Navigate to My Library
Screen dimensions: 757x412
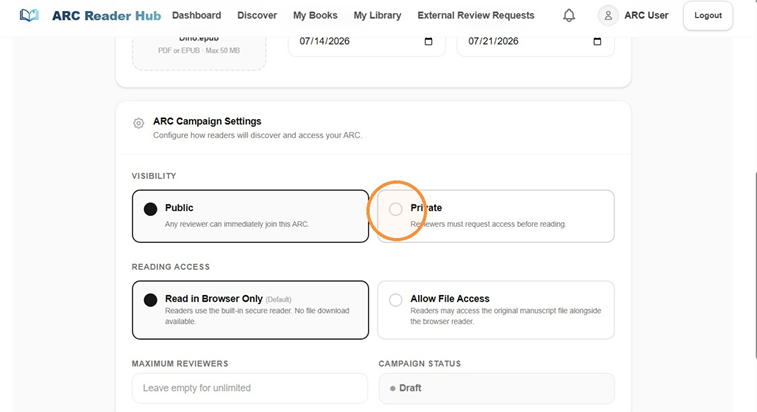pyautogui.click(x=377, y=15)
